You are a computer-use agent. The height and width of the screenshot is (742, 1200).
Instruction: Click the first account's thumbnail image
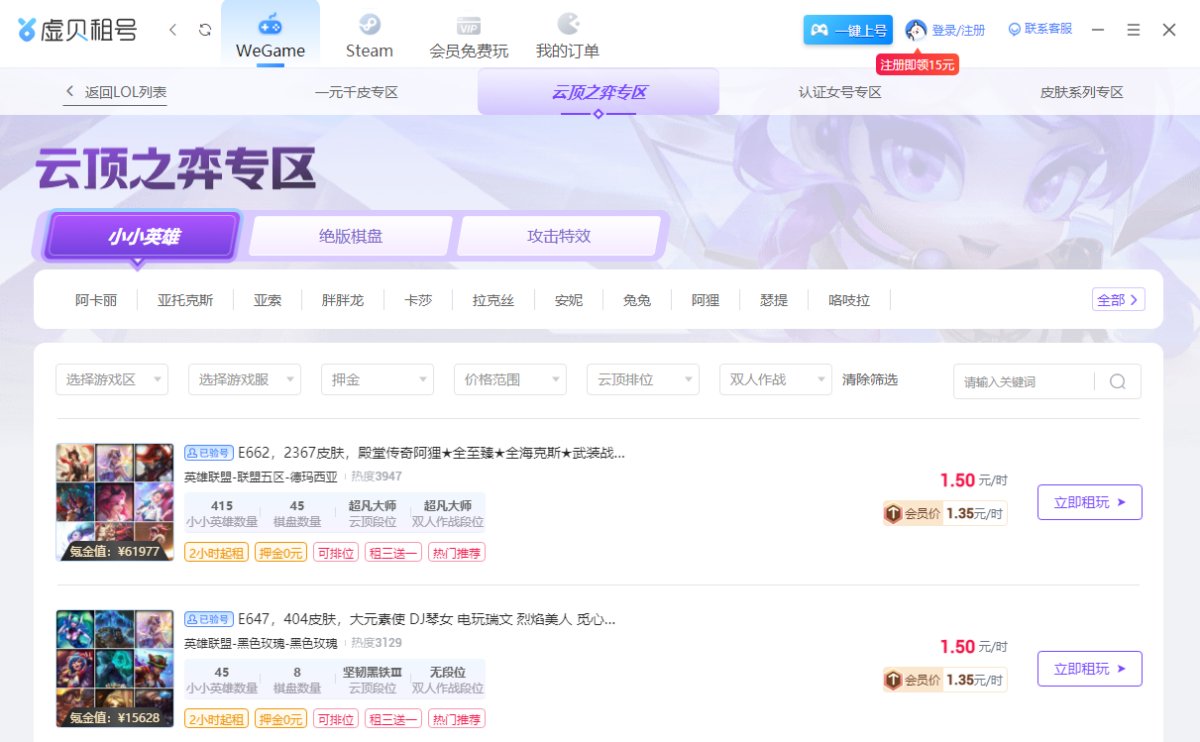pyautogui.click(x=115, y=502)
